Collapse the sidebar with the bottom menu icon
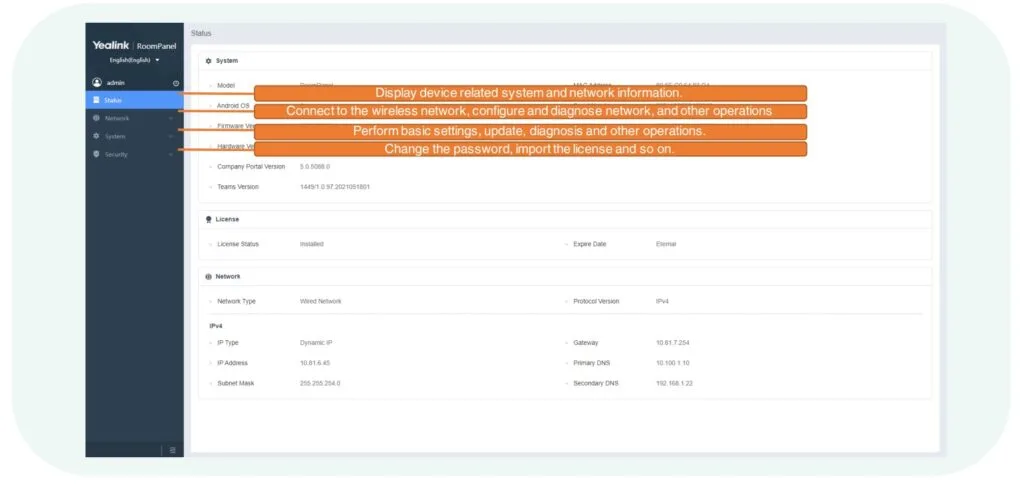This screenshot has width=1024, height=486. click(172, 450)
